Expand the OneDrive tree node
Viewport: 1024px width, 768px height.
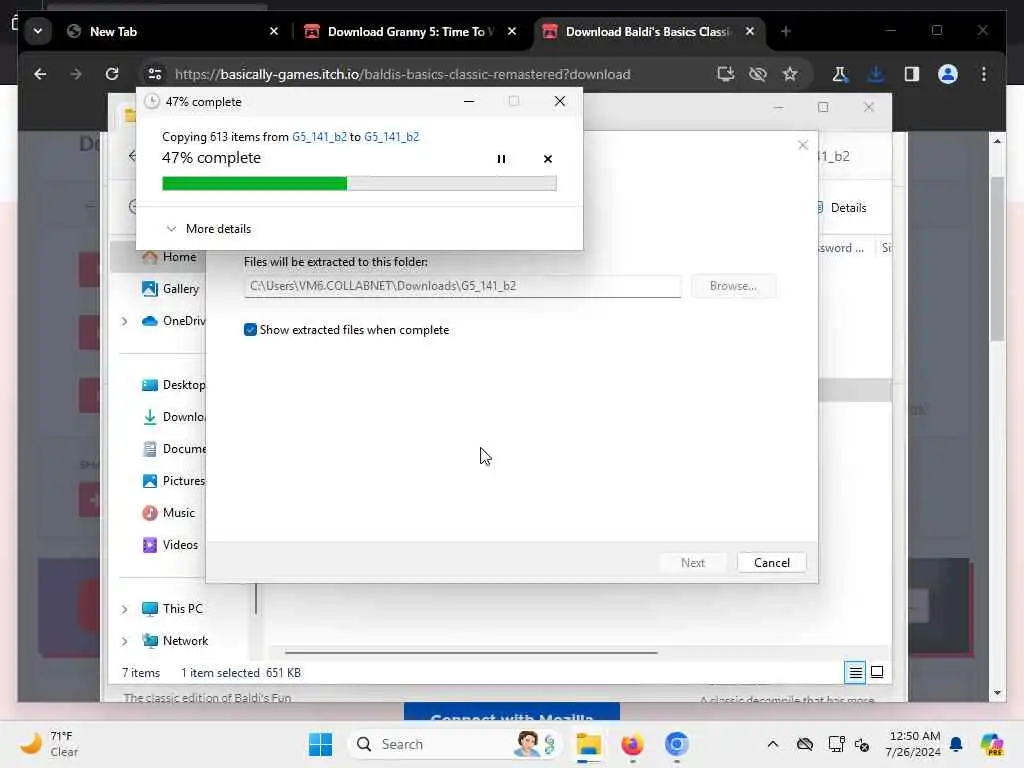124,321
